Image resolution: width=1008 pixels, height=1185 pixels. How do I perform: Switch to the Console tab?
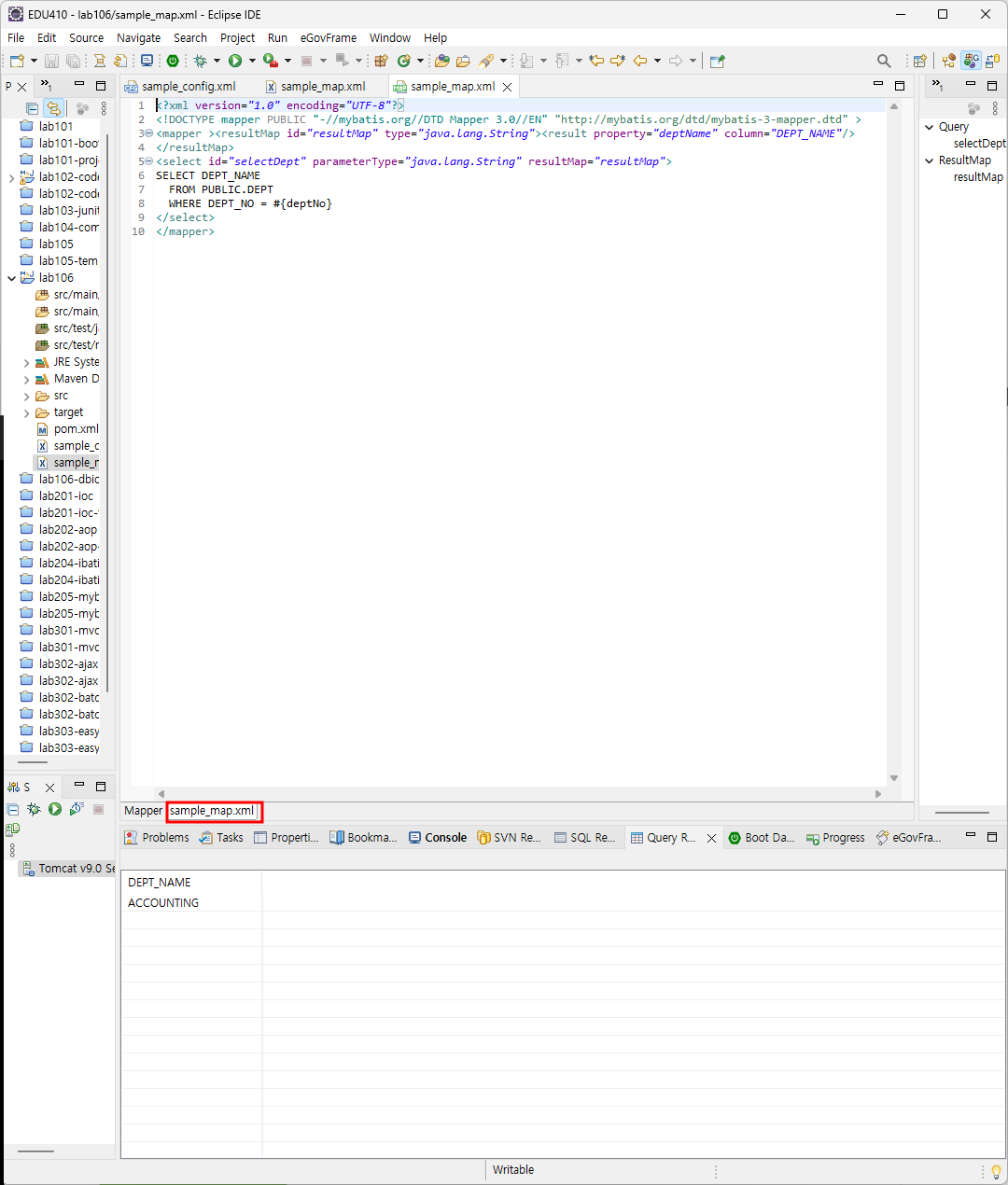[x=438, y=838]
